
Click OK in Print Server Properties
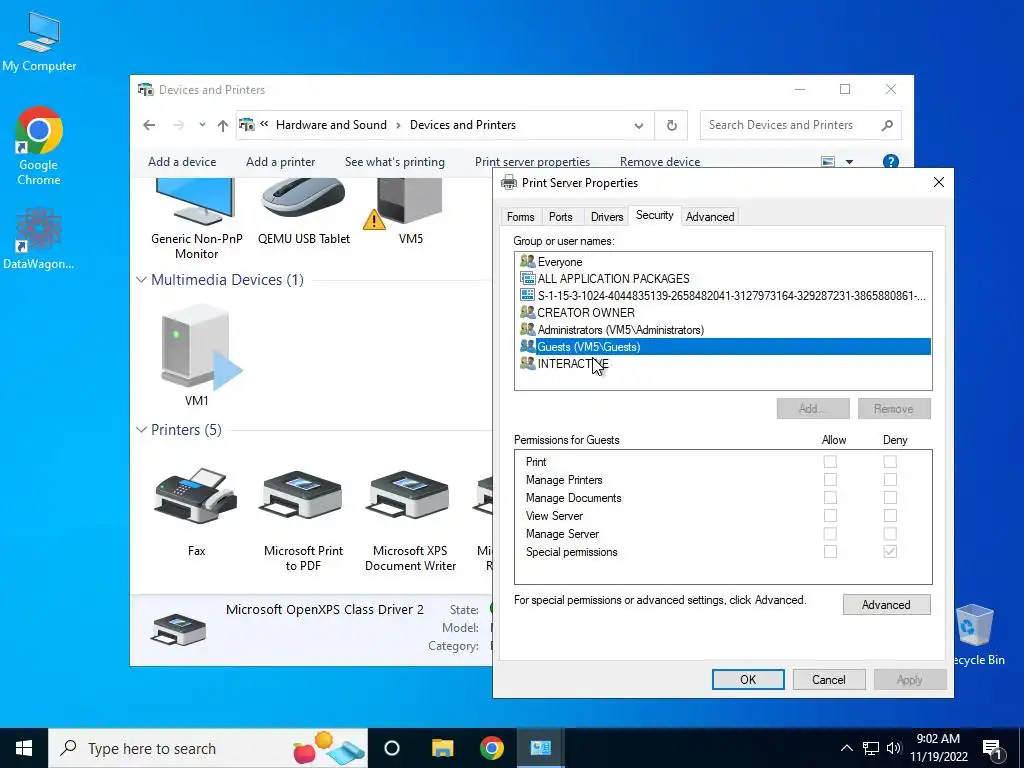pos(748,680)
